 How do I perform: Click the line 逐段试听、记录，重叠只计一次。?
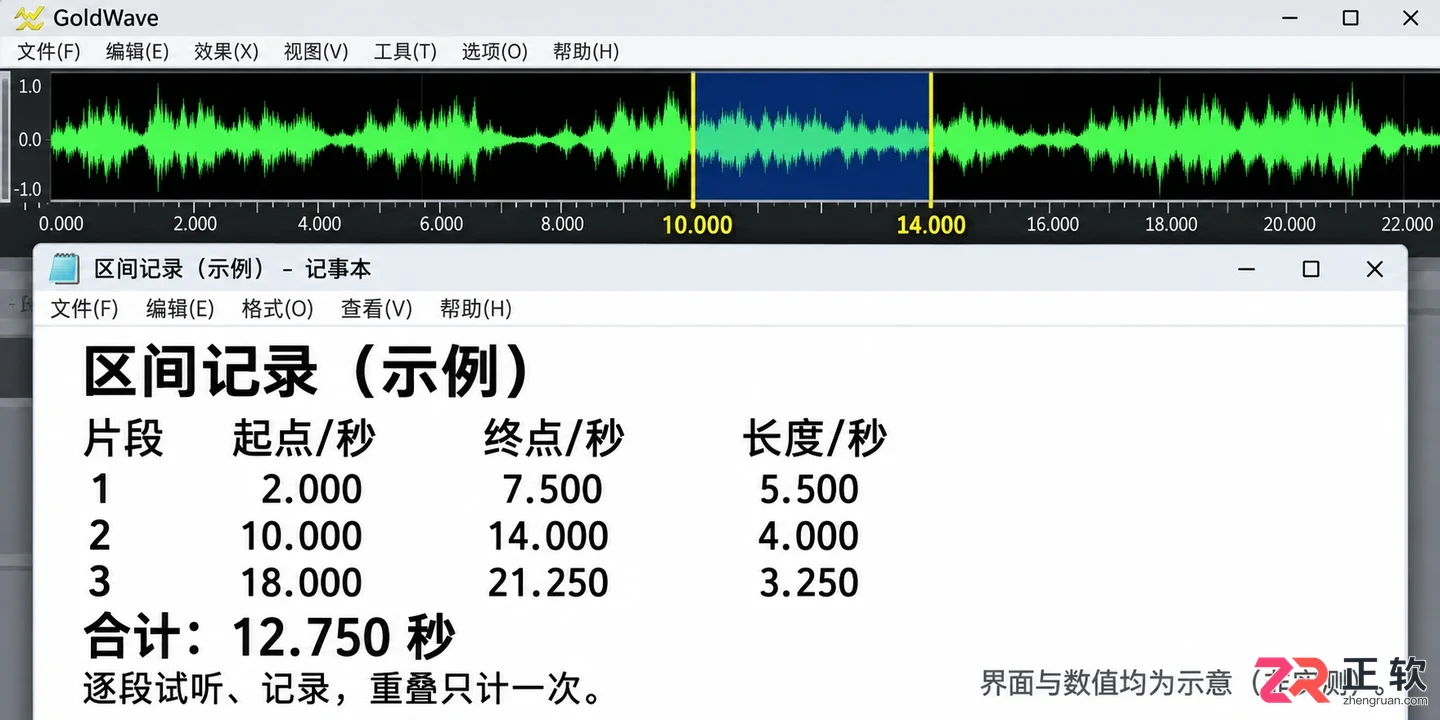pyautogui.click(x=342, y=688)
